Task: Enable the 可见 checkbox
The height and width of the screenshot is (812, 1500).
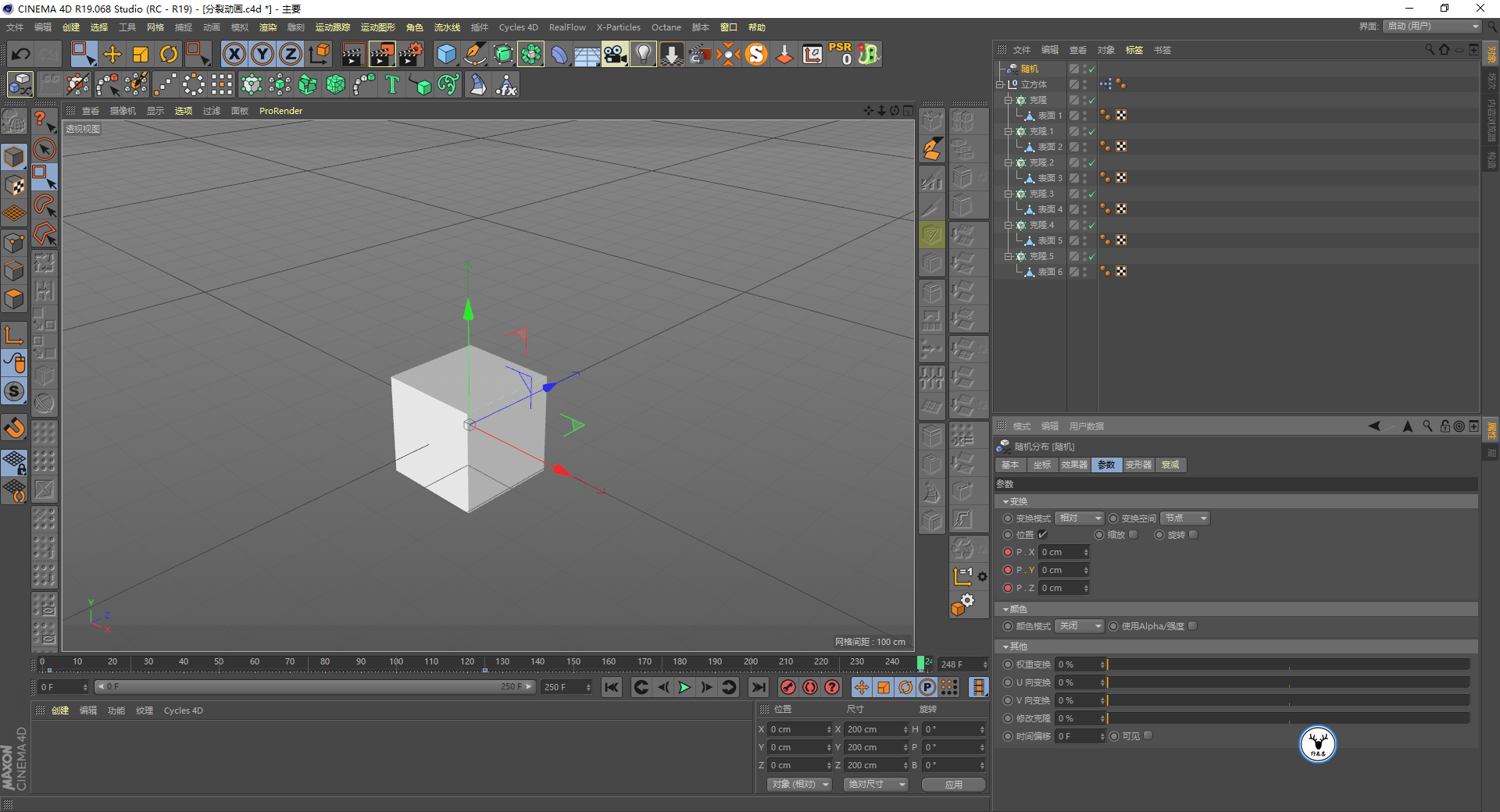Action: pos(1148,736)
